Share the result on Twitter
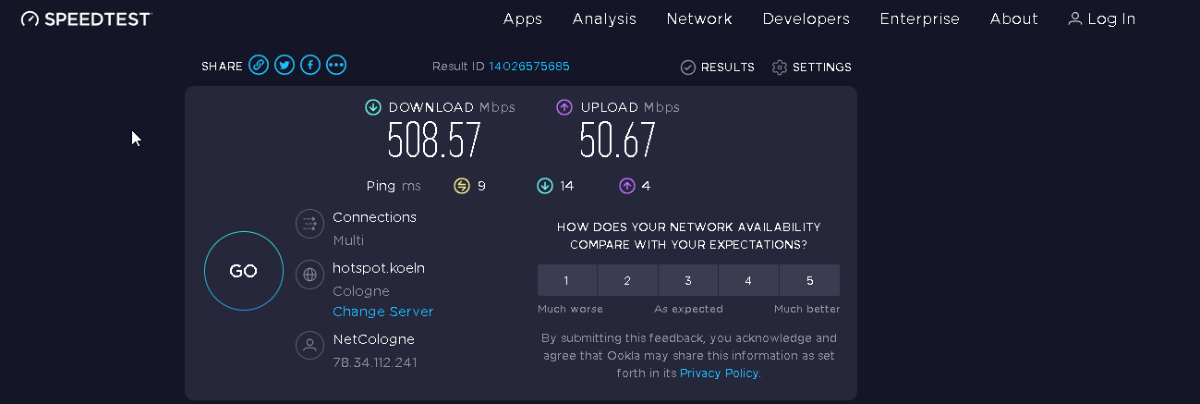The width and height of the screenshot is (1200, 404). pyautogui.click(x=284, y=65)
